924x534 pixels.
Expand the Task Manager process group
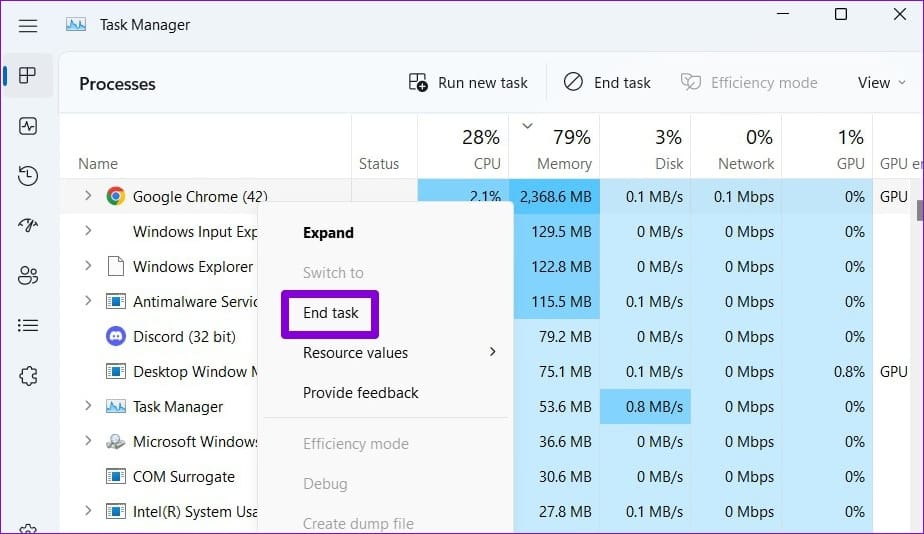click(88, 406)
